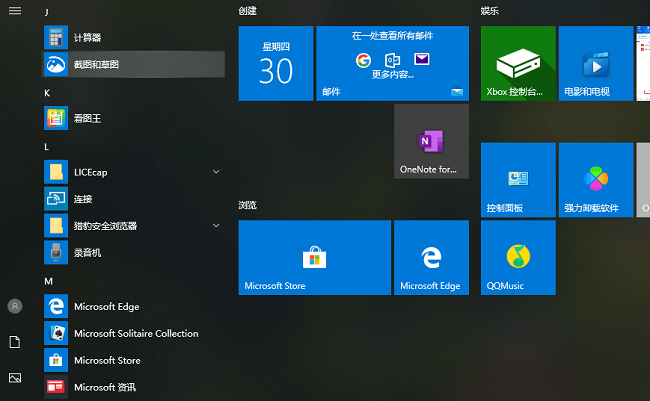Open the Microsoft 资讯 news app icon
The image size is (650, 401).
[x=56, y=387]
